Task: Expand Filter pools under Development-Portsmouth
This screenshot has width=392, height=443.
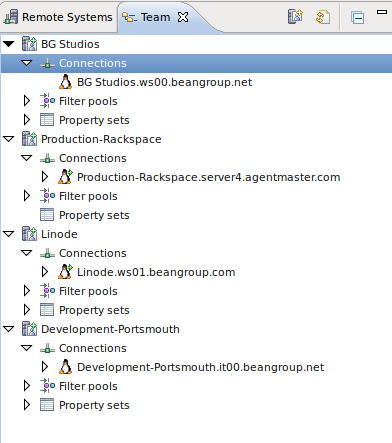Action: 27,386
